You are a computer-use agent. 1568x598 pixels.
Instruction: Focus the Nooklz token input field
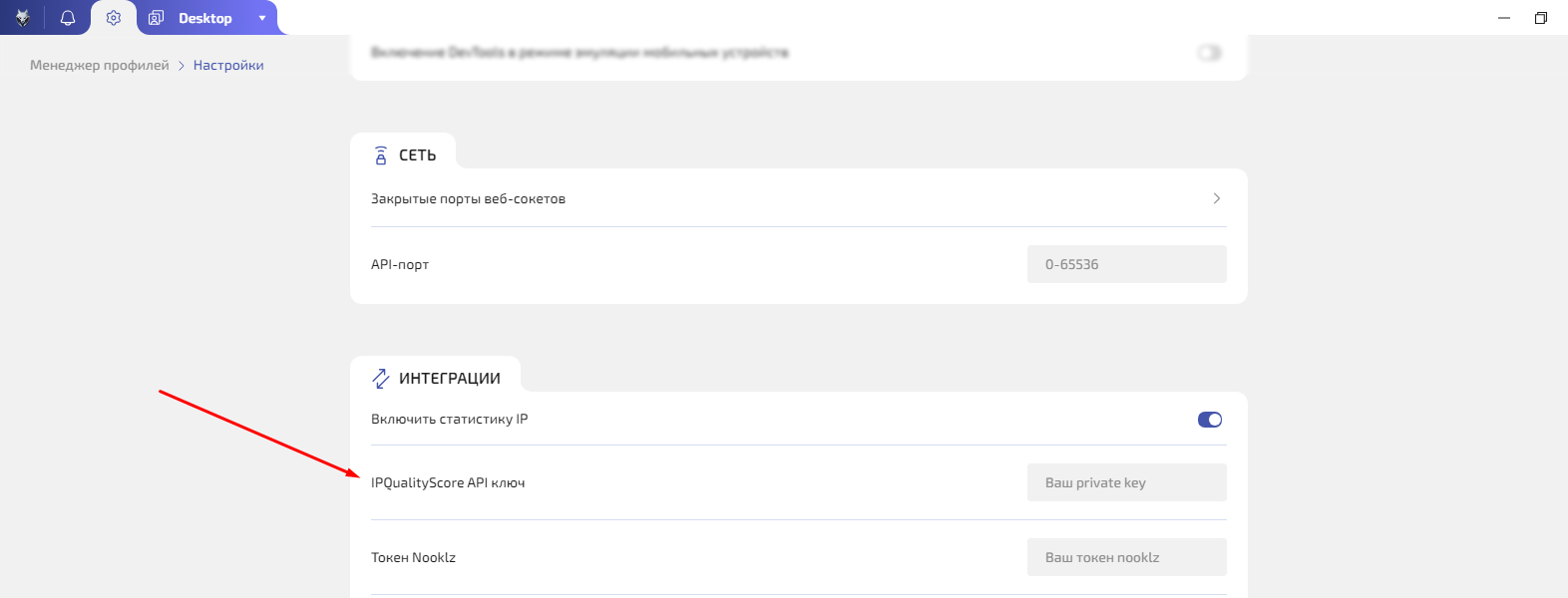pos(1126,557)
